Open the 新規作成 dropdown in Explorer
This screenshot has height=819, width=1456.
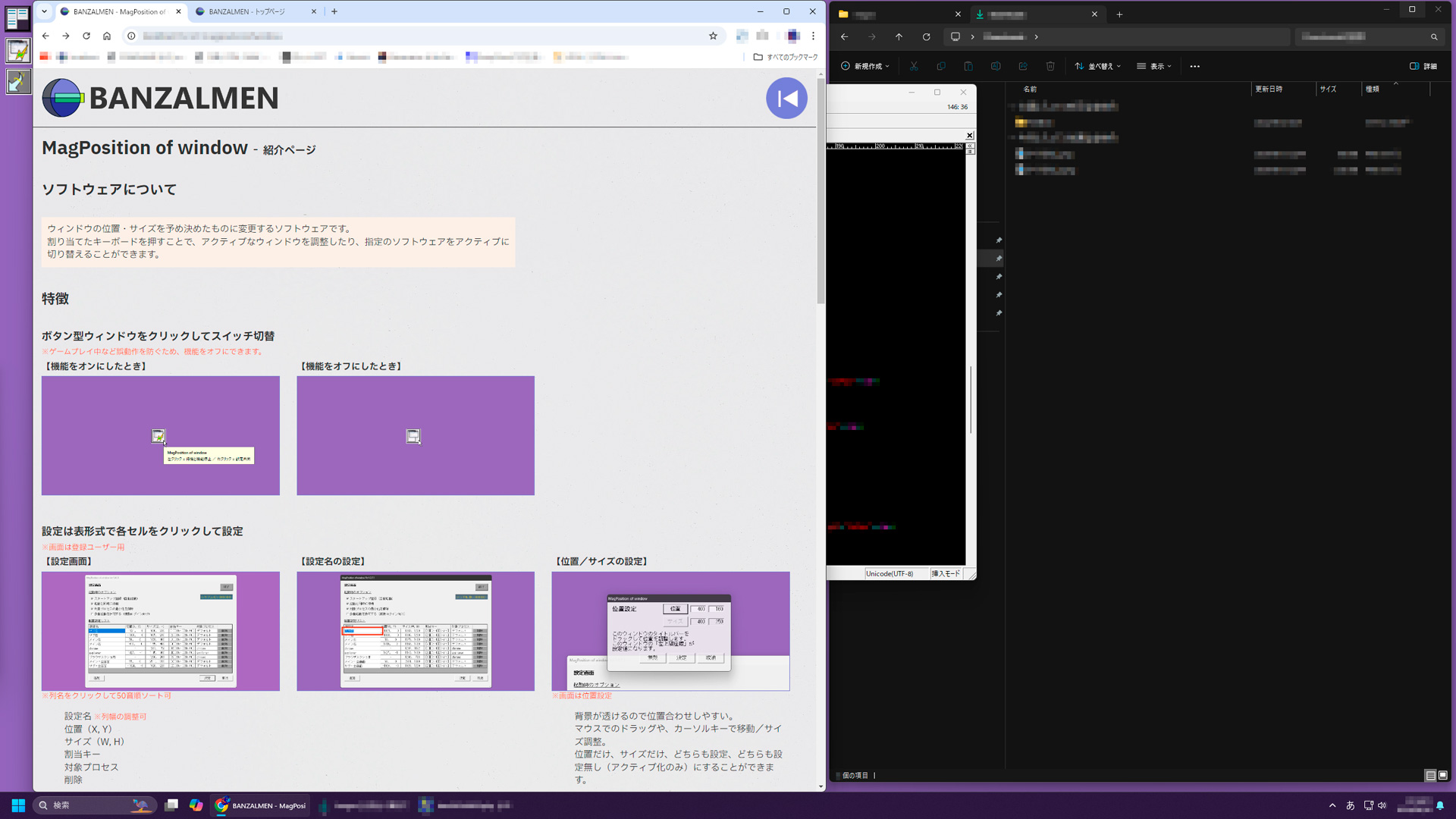(864, 66)
